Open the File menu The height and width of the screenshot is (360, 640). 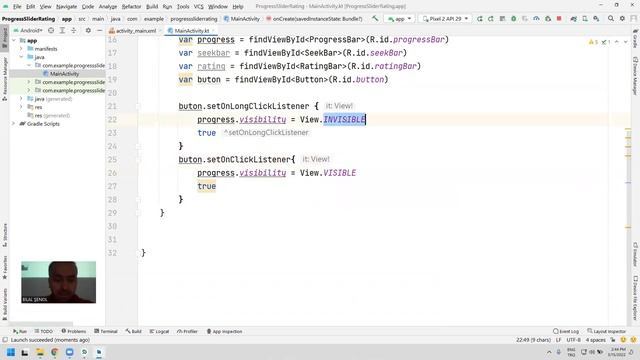pyautogui.click(x=17, y=7)
